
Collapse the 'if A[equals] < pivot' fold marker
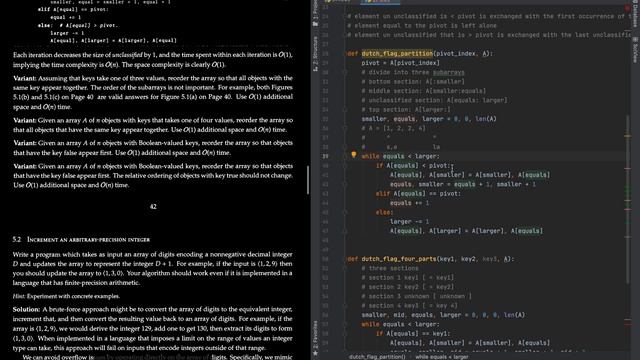pyautogui.click(x=345, y=165)
